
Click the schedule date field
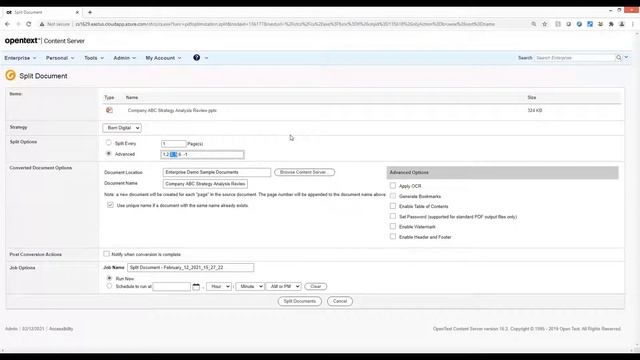coord(171,287)
